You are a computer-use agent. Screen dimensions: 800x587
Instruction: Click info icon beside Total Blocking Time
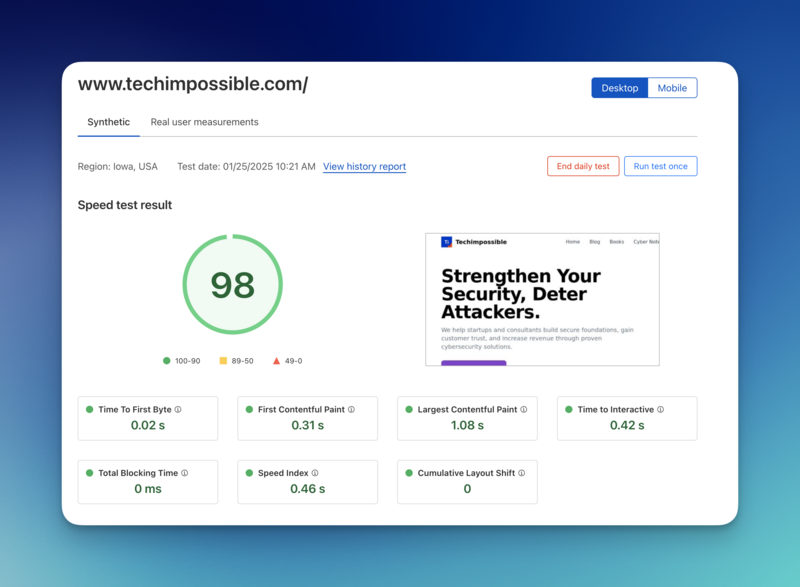[x=185, y=474]
